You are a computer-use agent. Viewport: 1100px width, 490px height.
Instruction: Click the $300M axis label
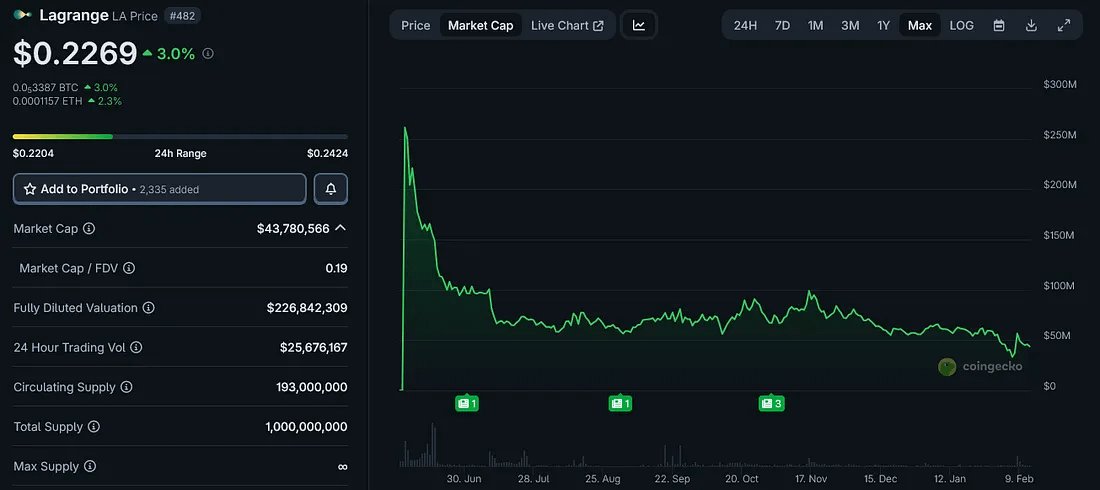1060,84
